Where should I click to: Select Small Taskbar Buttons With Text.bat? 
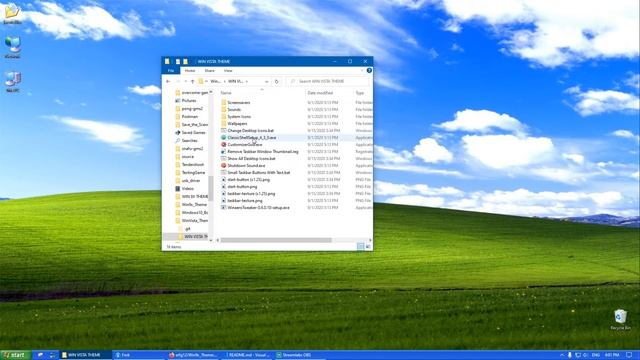pyautogui.click(x=258, y=173)
